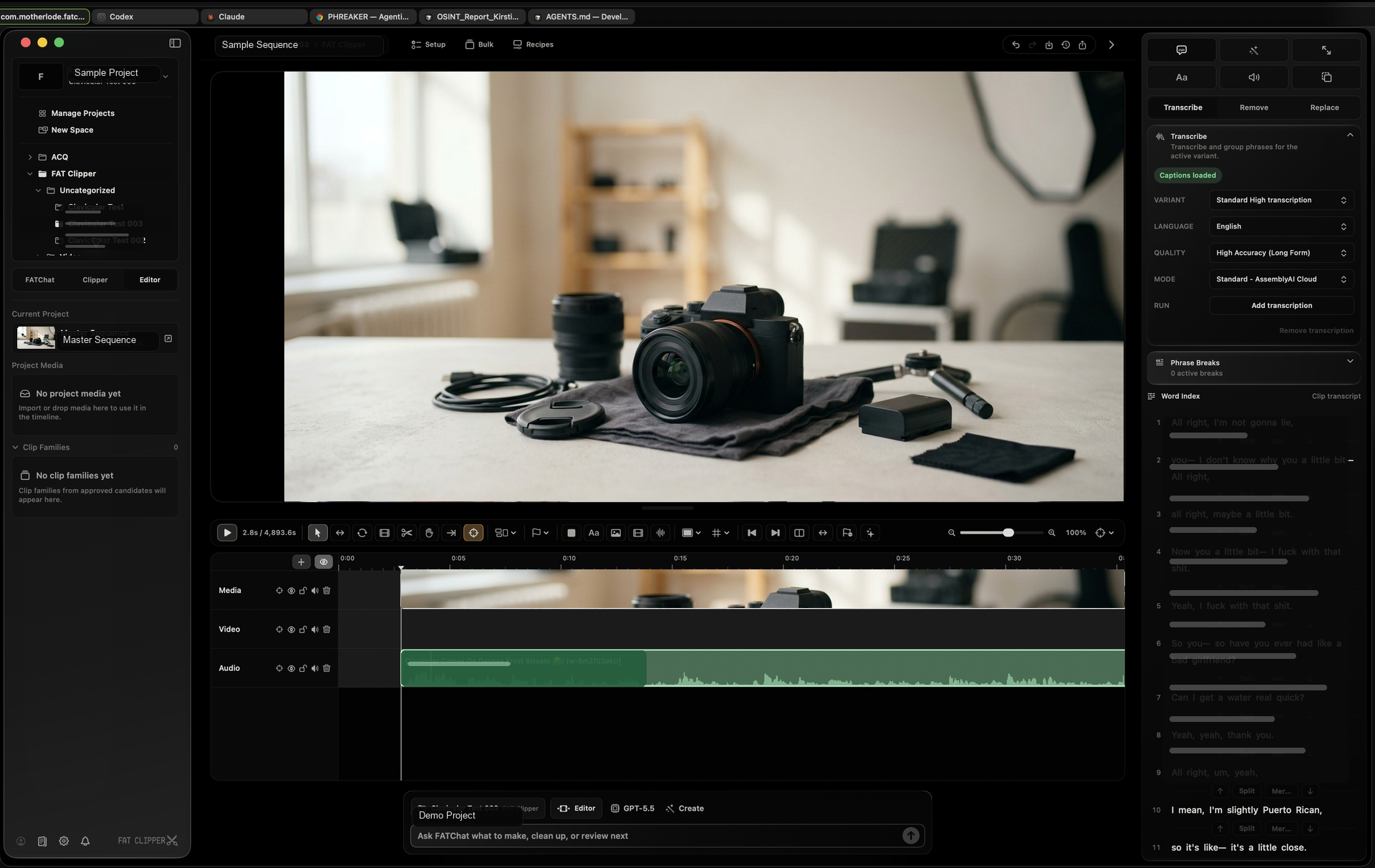Screen dimensions: 1375x868
Task: Expand the ACQ folder
Action: tap(30, 157)
